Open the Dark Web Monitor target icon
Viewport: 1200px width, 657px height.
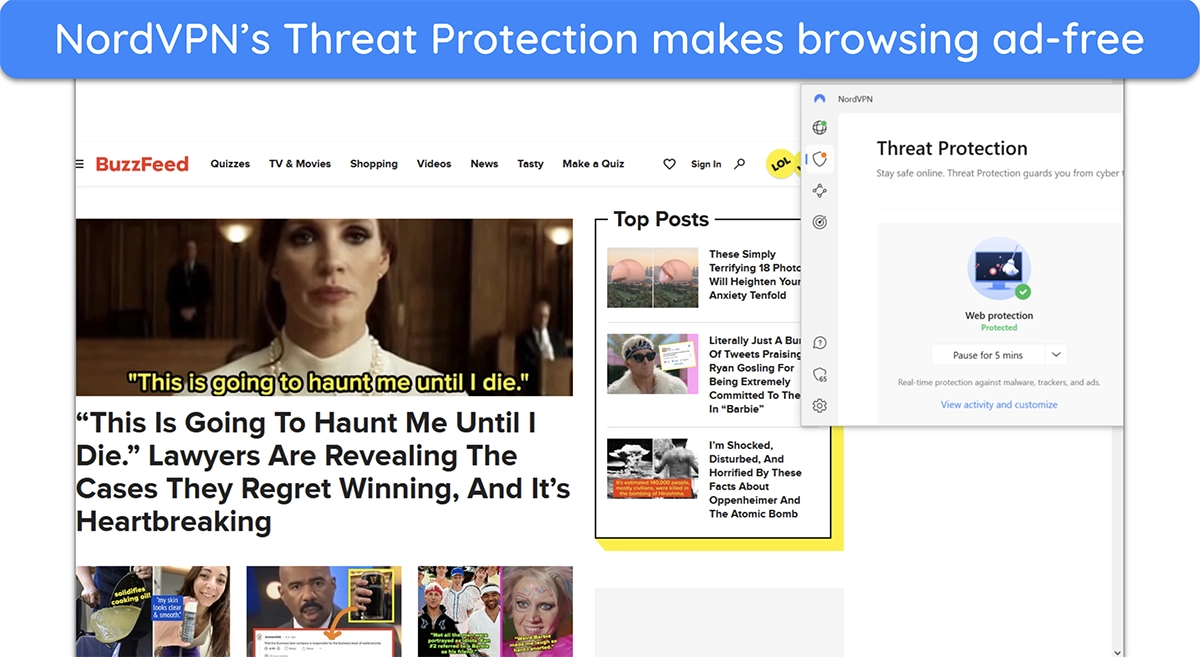coord(820,222)
